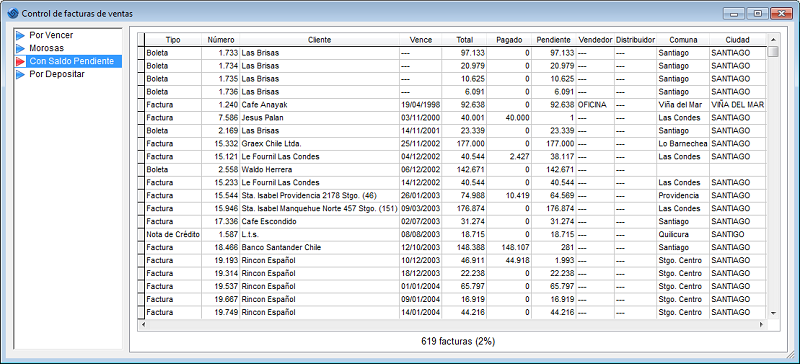Screen dimensions: 800x364
Task: Sort by the Vence column header
Action: point(420,40)
